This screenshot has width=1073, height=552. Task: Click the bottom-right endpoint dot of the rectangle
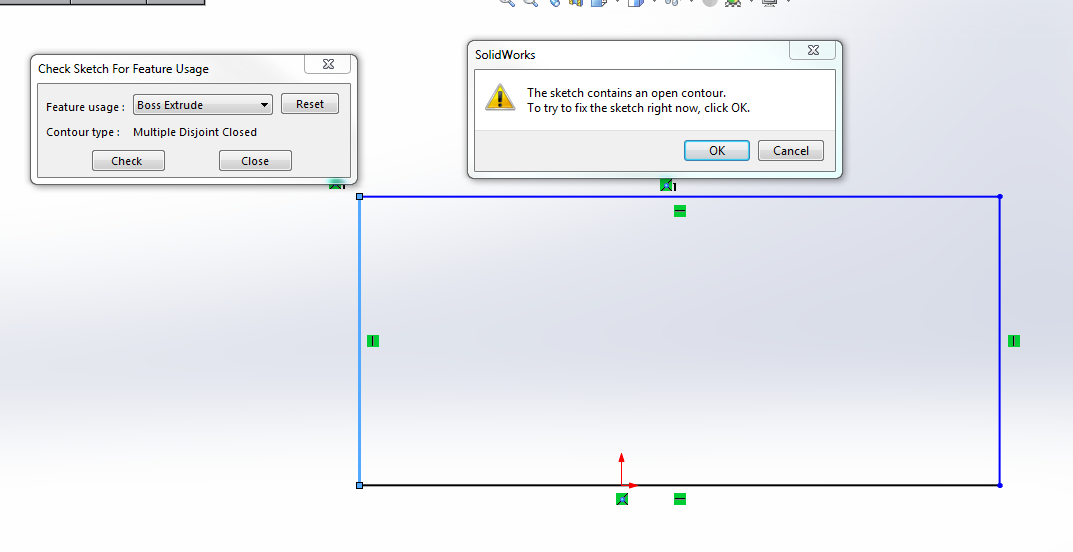coord(1000,486)
